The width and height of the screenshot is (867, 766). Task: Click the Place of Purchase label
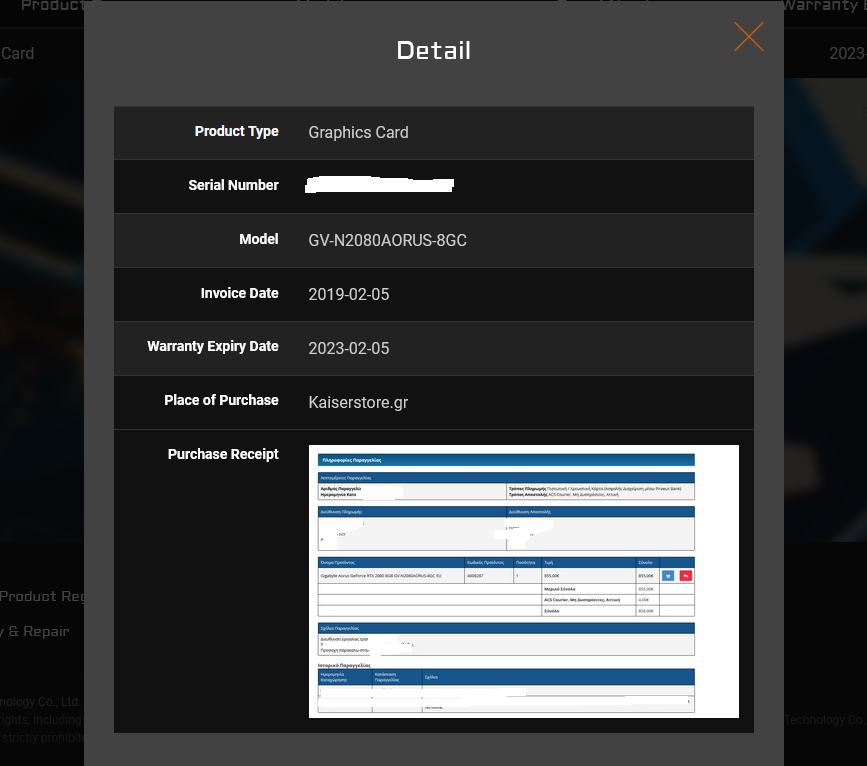tap(221, 400)
